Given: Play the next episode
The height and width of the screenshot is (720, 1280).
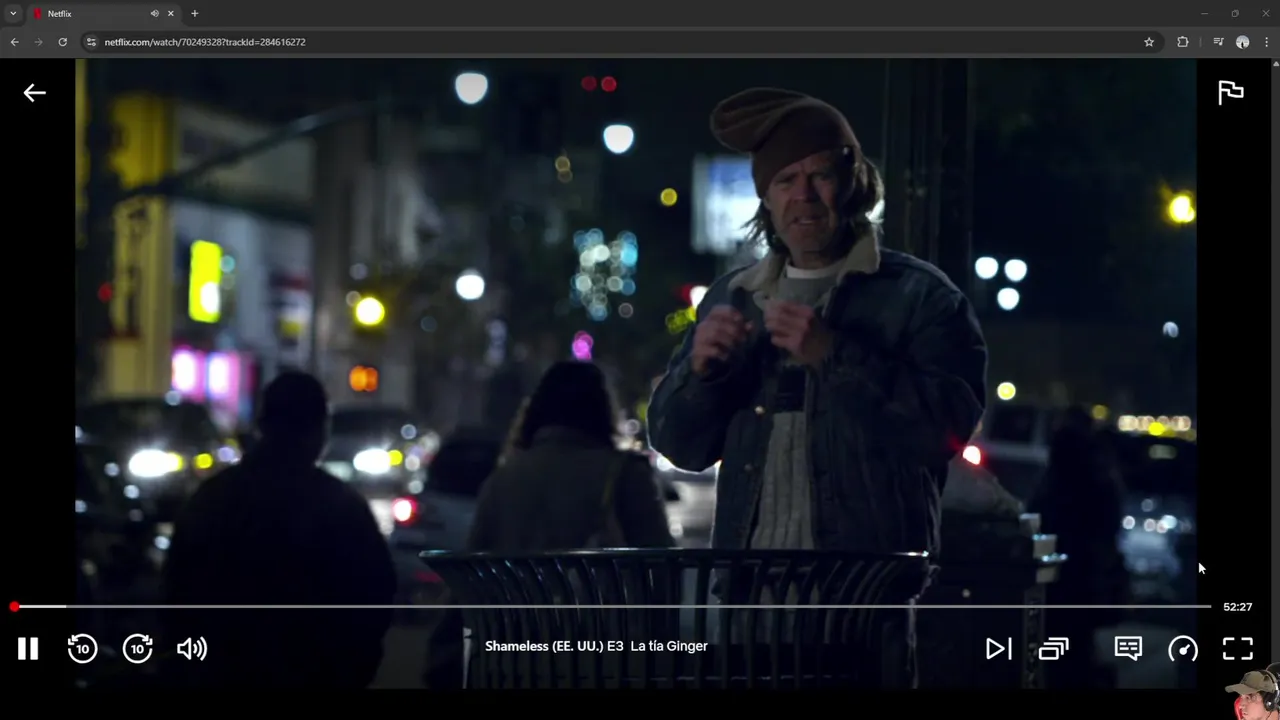Looking at the screenshot, I should [x=998, y=649].
